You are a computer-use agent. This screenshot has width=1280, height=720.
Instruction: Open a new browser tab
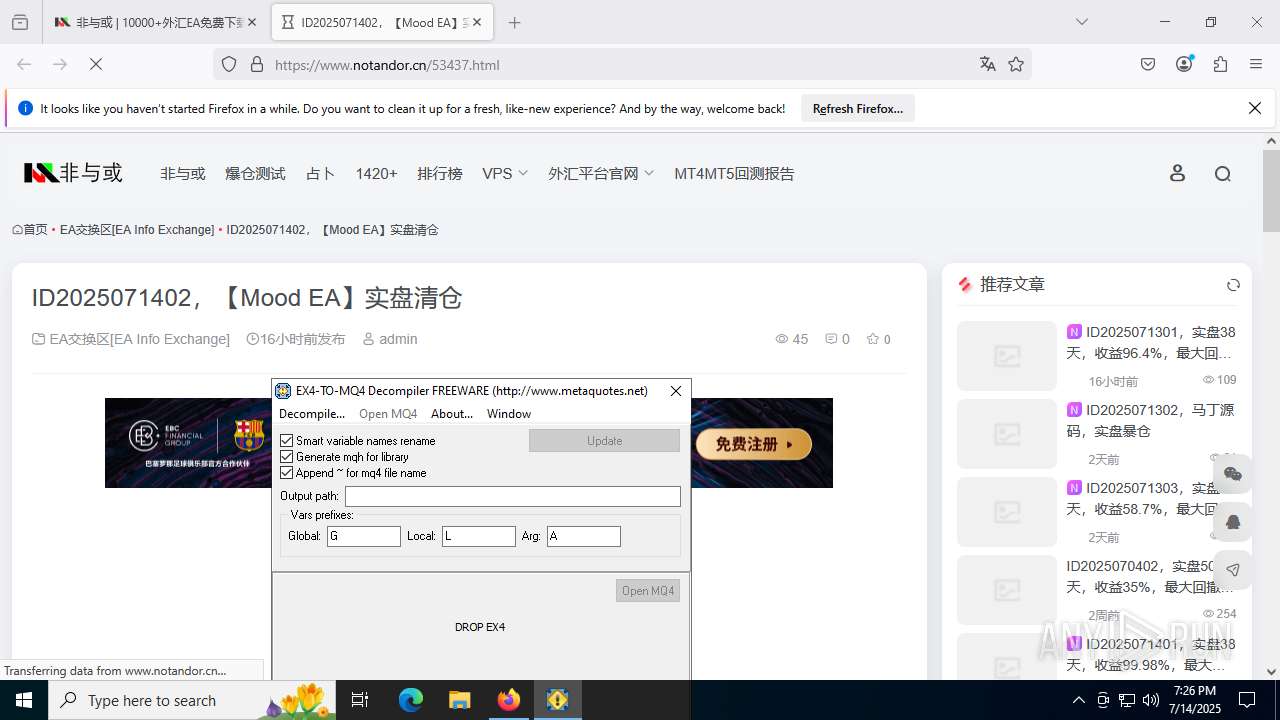[514, 22]
